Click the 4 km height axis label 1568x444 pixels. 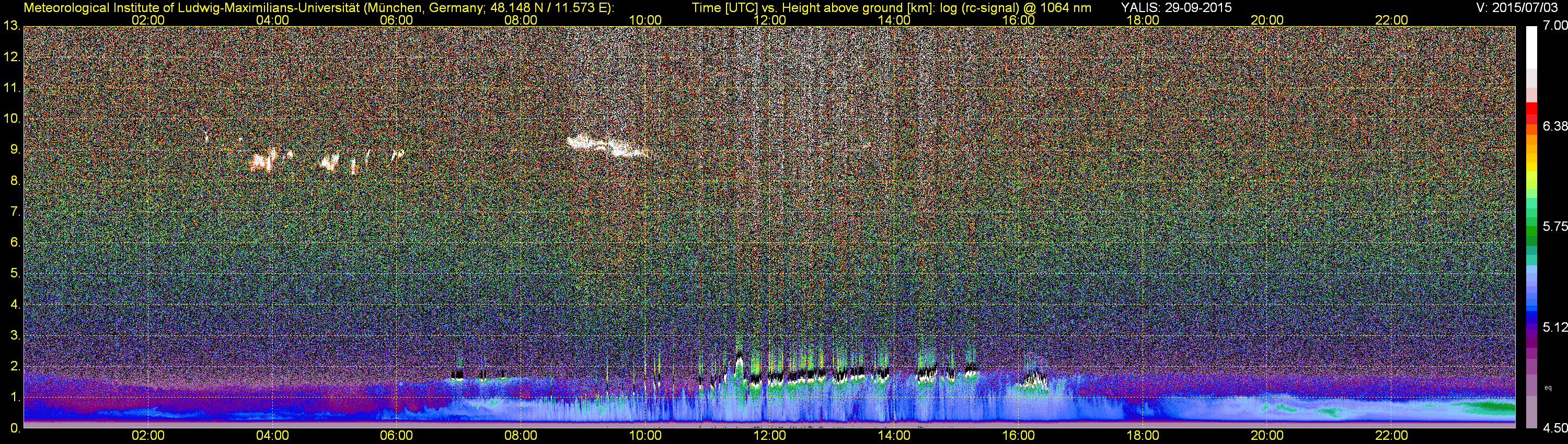15,305
